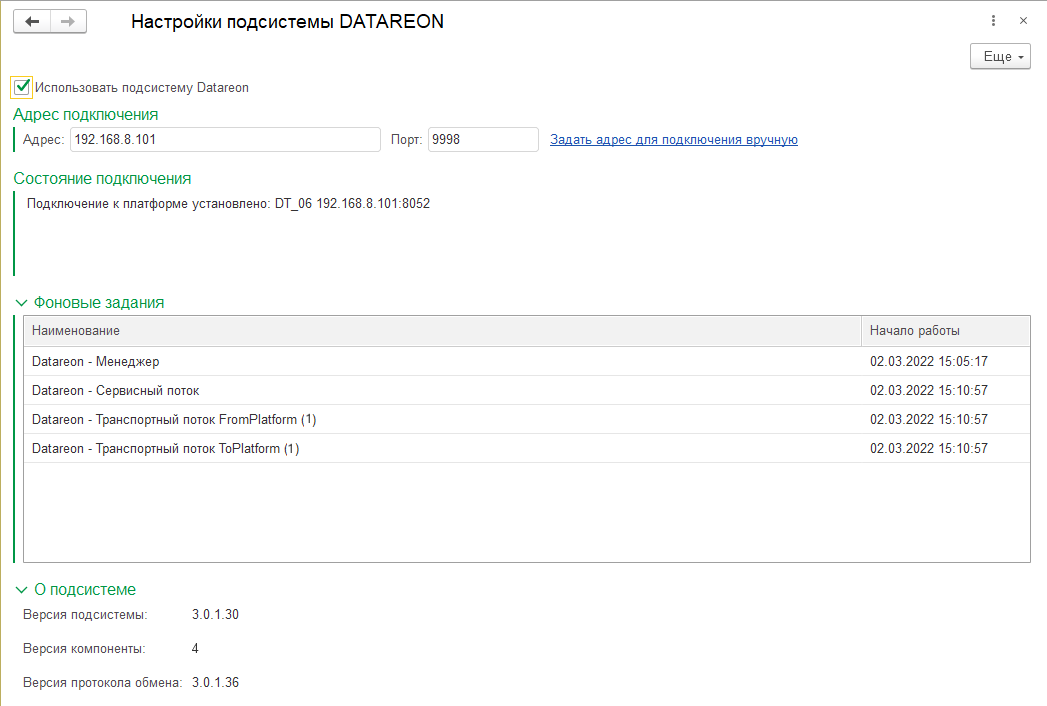Click the forward navigation arrow

68,22
